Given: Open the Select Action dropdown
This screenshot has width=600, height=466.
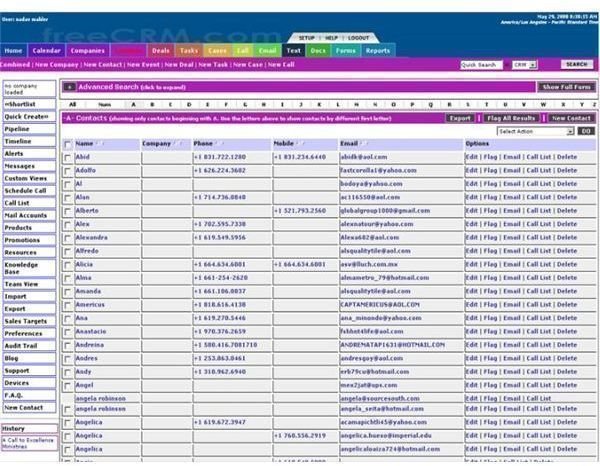Looking at the screenshot, I should (535, 131).
